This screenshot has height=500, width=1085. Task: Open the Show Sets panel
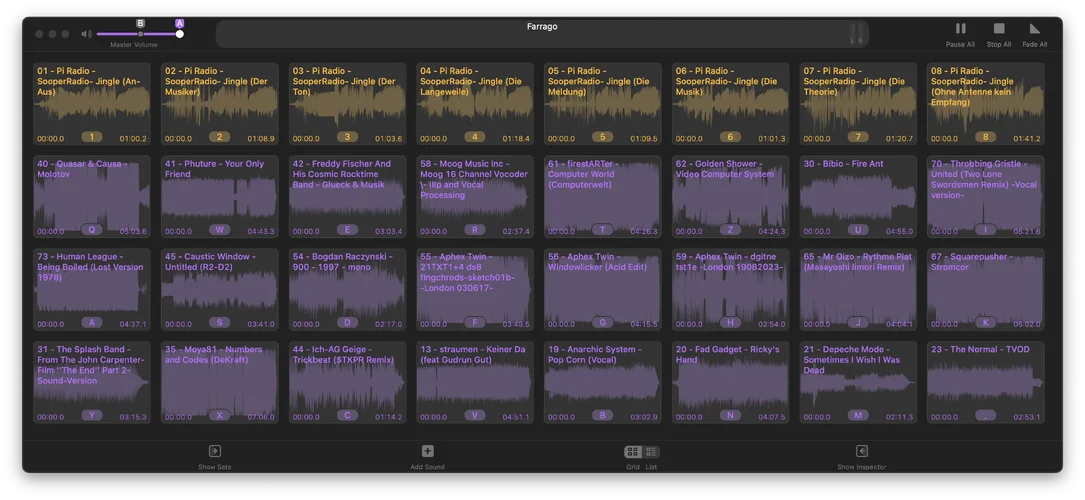(214, 452)
